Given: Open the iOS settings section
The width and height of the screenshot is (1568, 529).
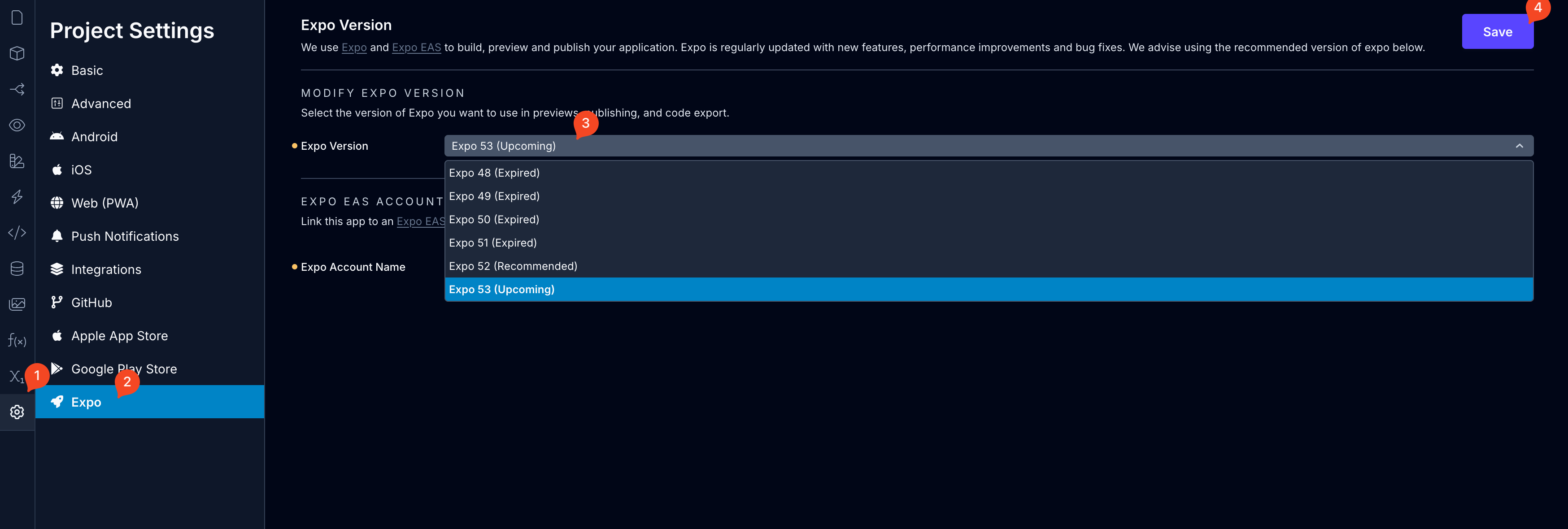Looking at the screenshot, I should 150,170.
